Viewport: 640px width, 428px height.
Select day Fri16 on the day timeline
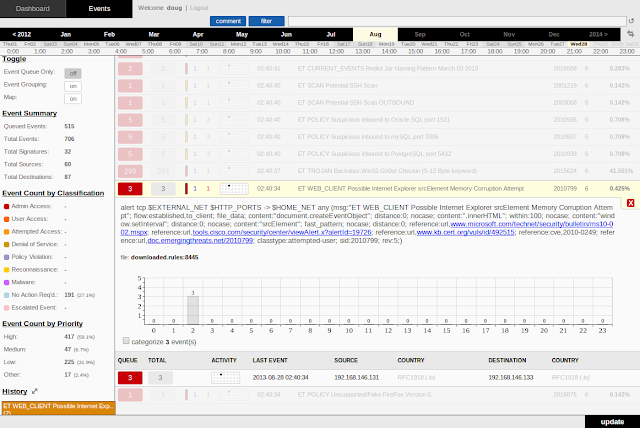[323, 44]
